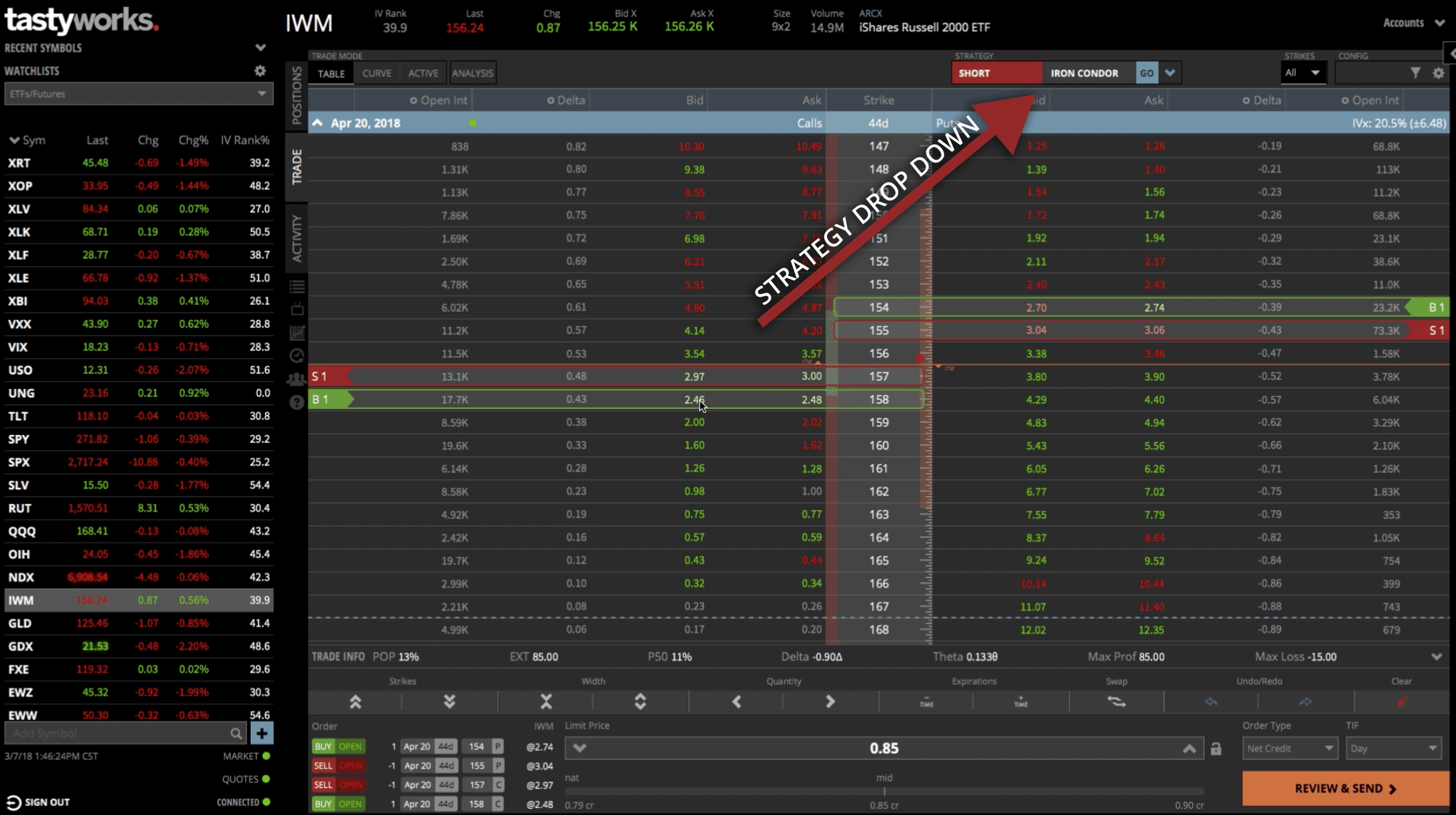The width and height of the screenshot is (1456, 815).
Task: Move strikes down with double down arrows
Action: pos(450,701)
